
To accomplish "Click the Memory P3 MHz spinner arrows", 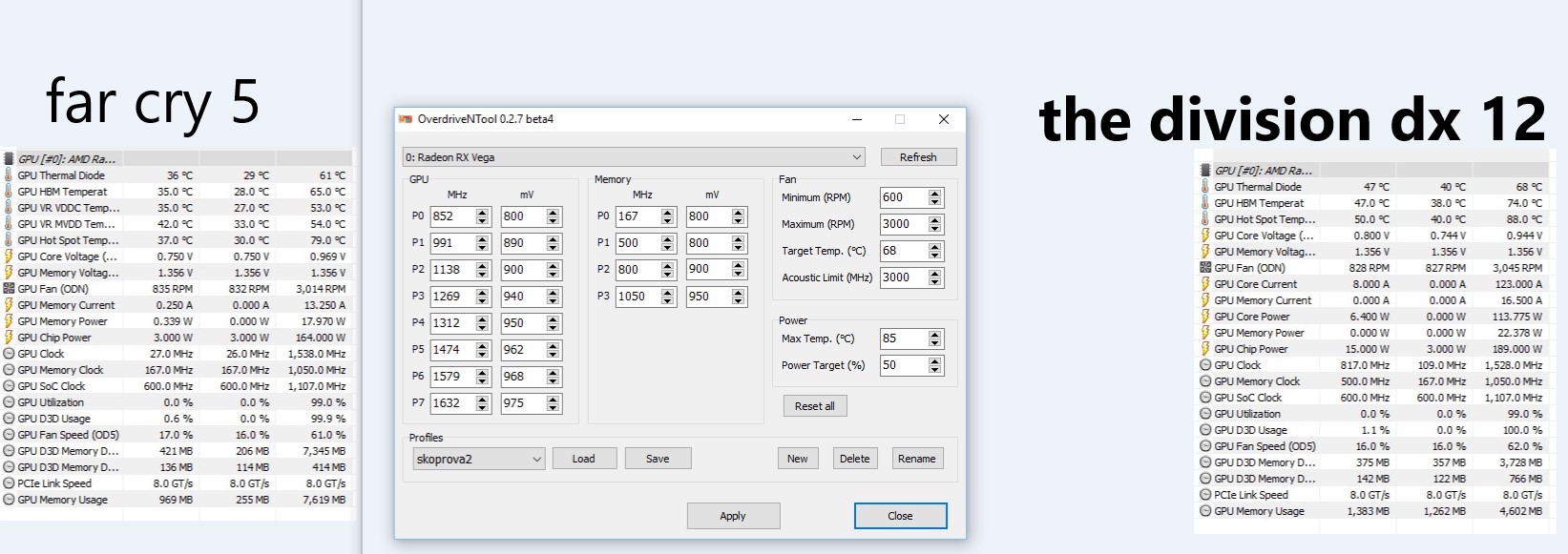I will pos(667,297).
